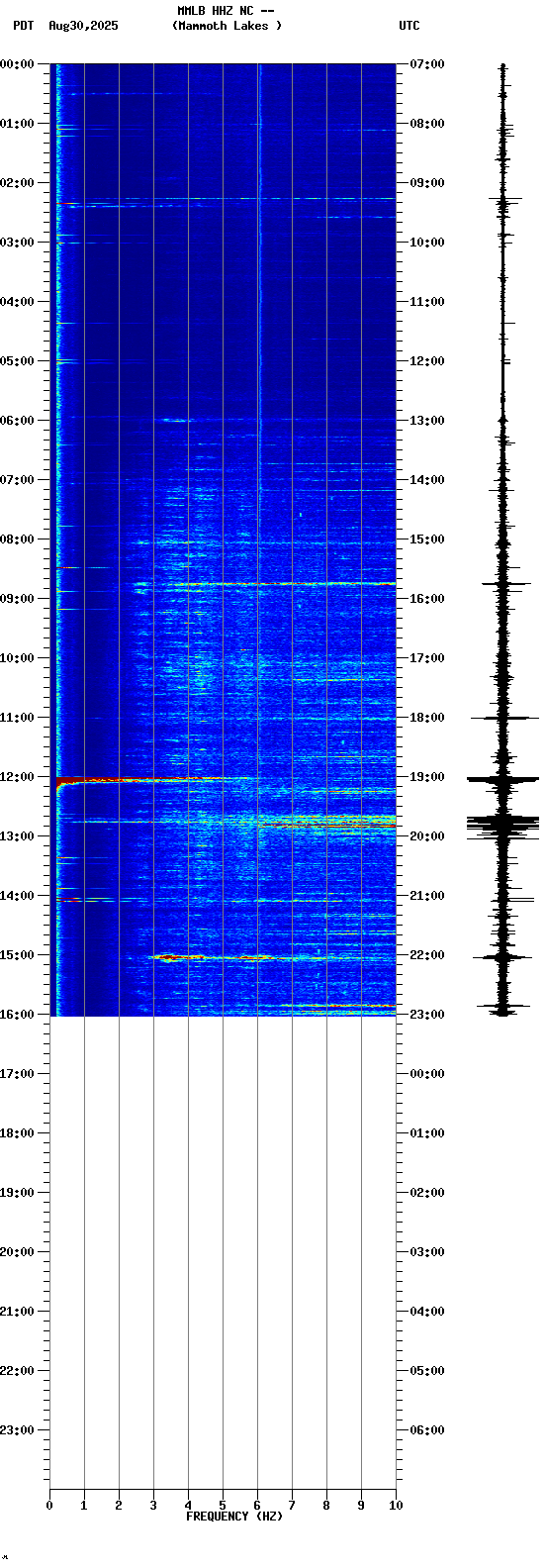This screenshot has height=1568, width=546.
Task: Click the PDT '05:00' time label
Action: [x=18, y=361]
